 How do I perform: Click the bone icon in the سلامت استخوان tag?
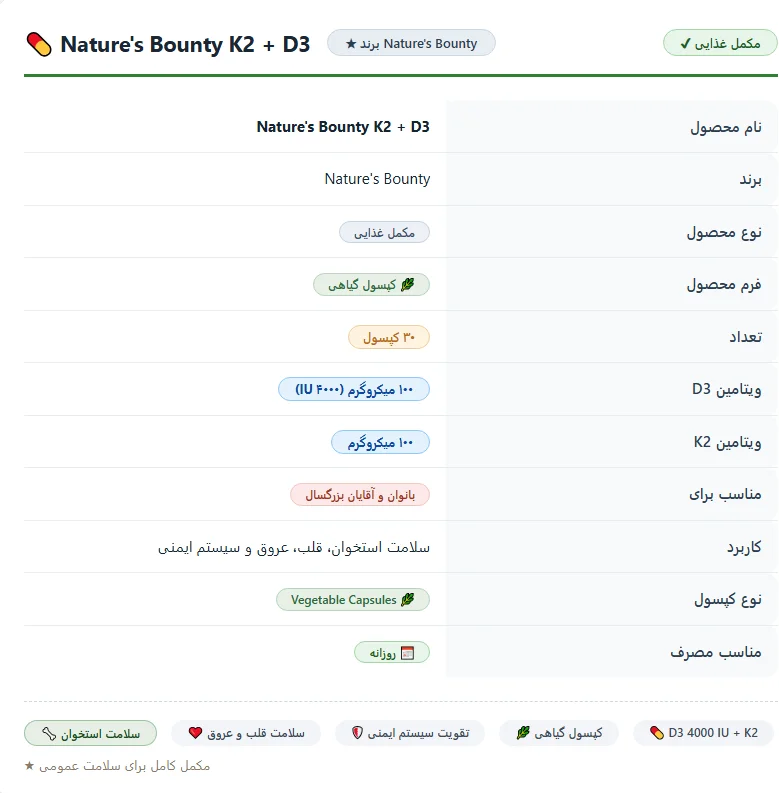tap(49, 733)
